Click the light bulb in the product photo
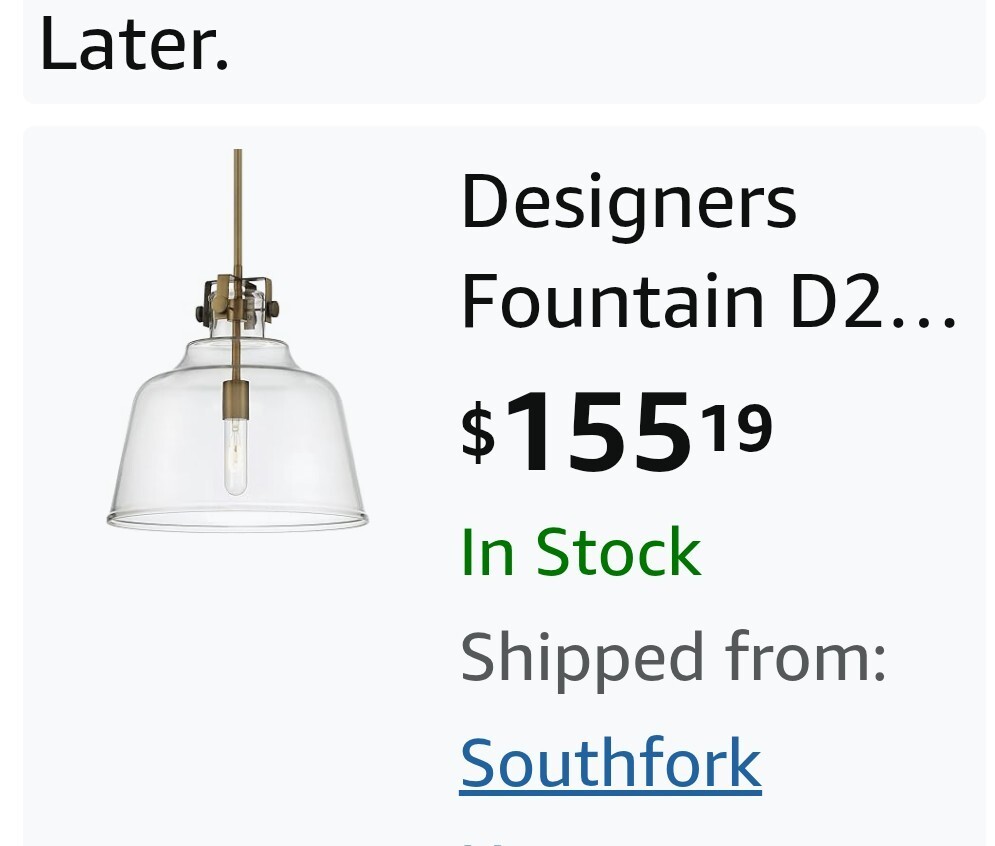 click(x=236, y=455)
